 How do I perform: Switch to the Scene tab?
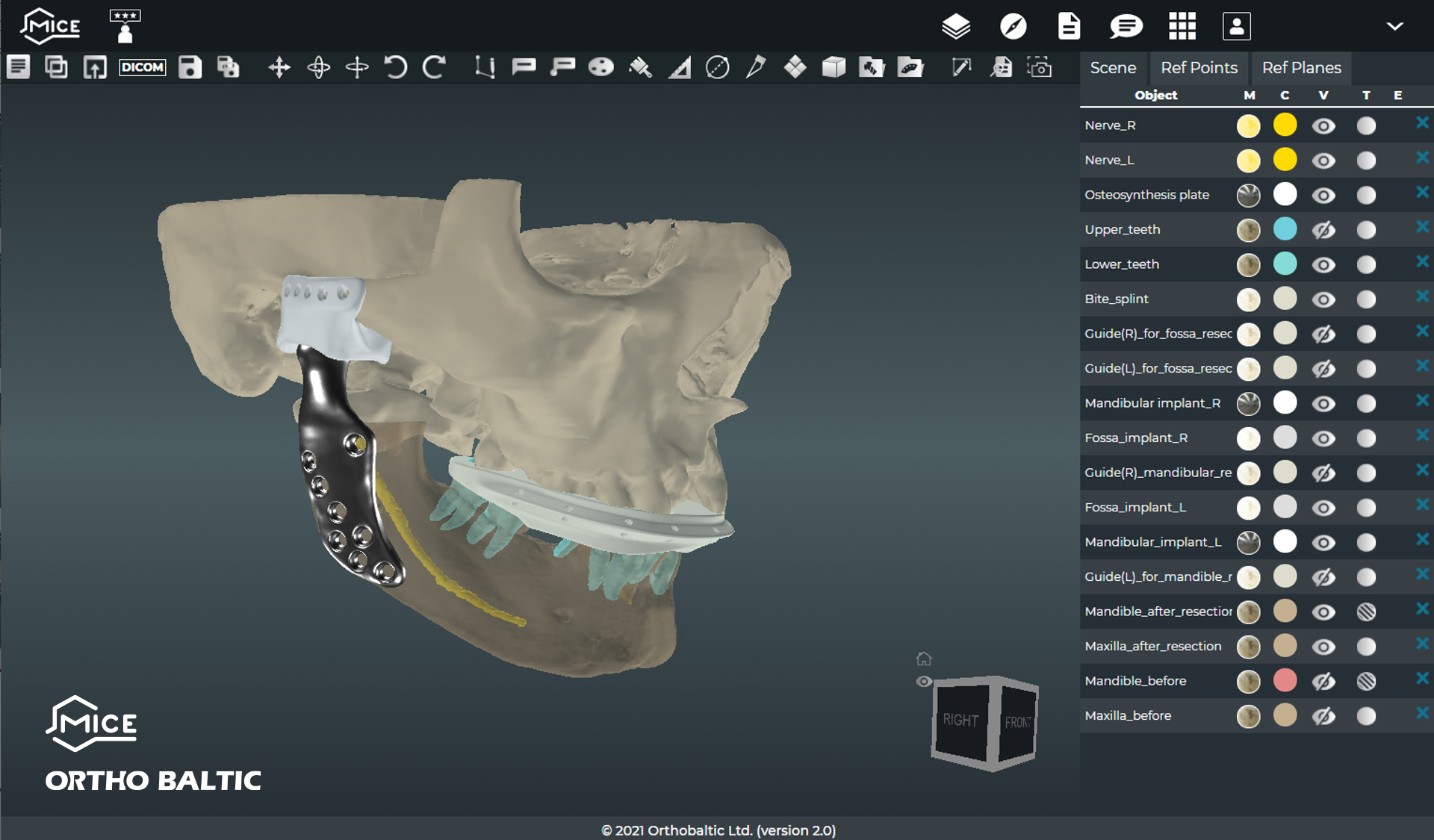click(1113, 67)
